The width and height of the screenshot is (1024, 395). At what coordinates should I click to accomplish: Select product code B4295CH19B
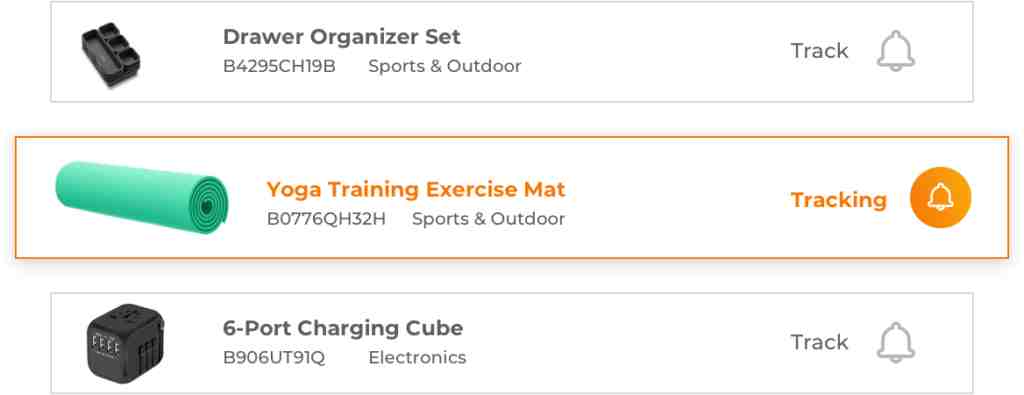[280, 66]
